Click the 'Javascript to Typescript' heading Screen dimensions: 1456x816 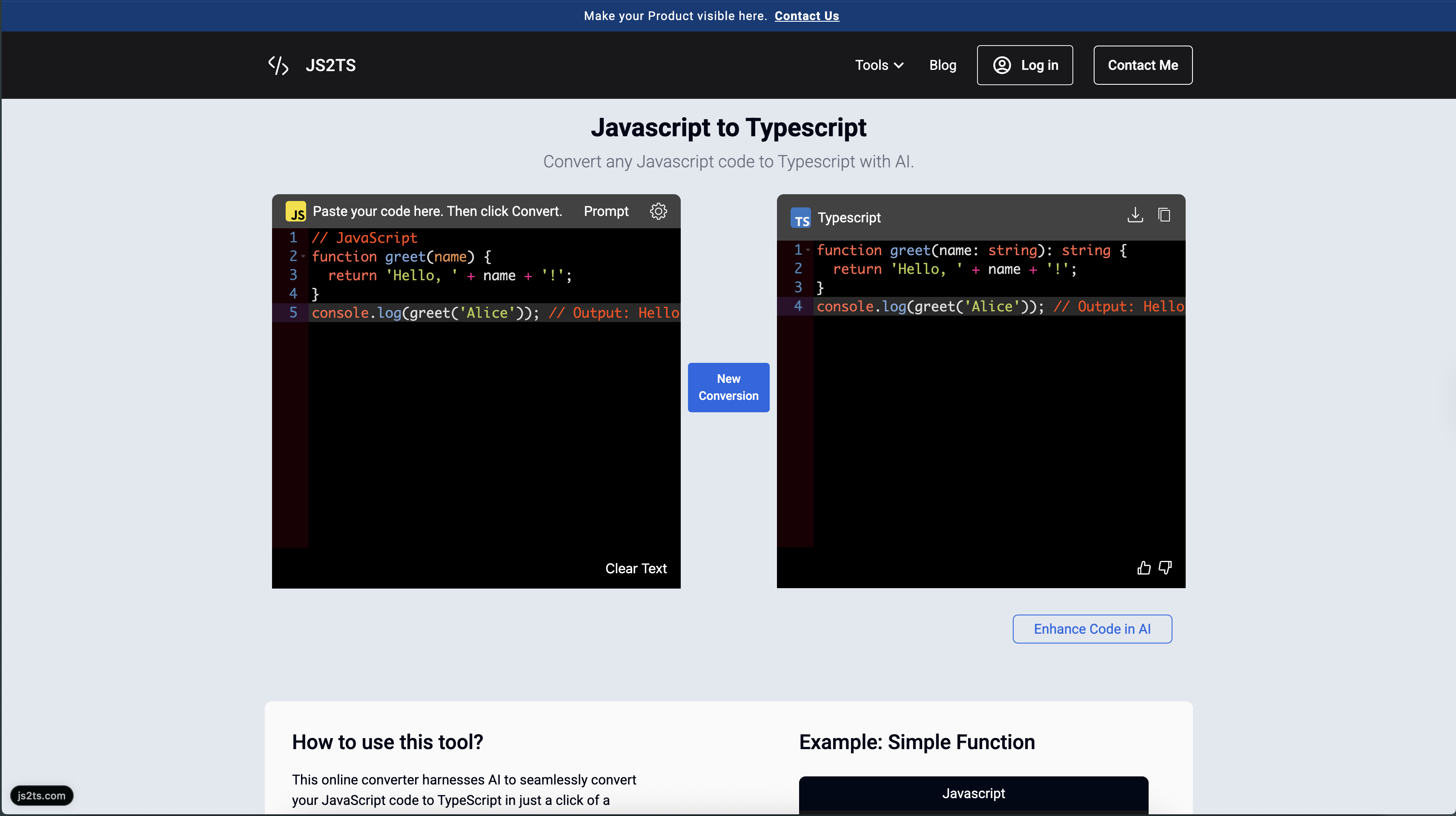pos(728,128)
